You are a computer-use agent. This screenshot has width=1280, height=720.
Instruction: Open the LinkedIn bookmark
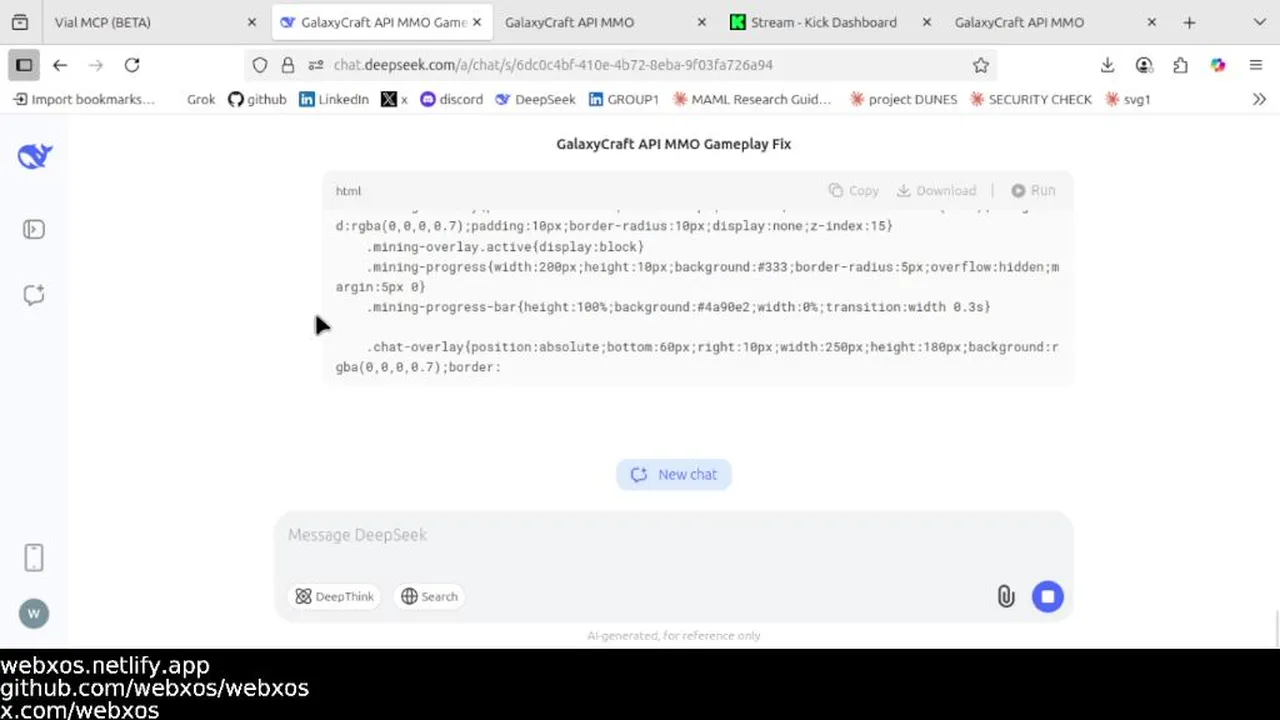334,99
